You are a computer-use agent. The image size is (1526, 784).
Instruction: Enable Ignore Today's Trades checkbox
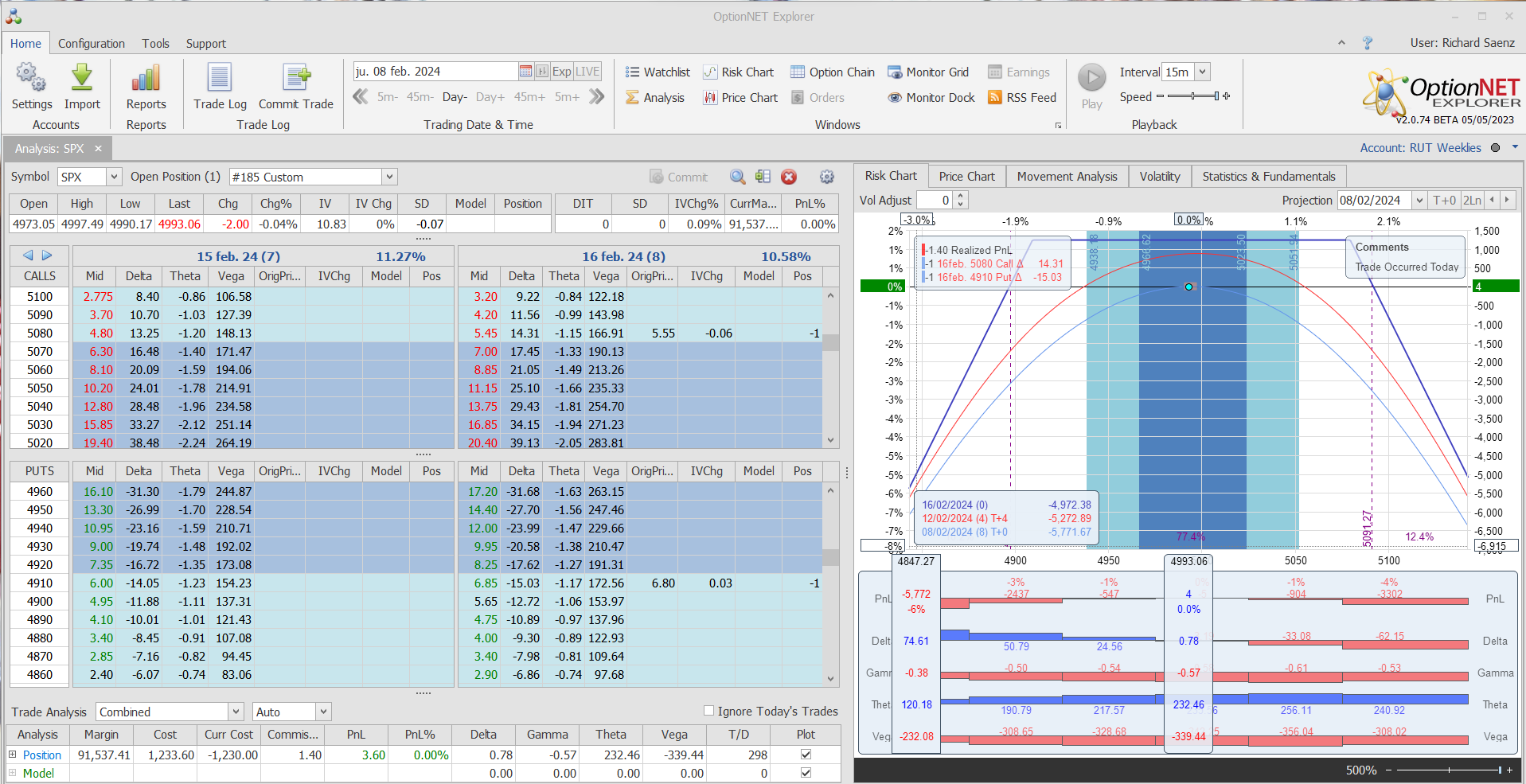coord(708,711)
